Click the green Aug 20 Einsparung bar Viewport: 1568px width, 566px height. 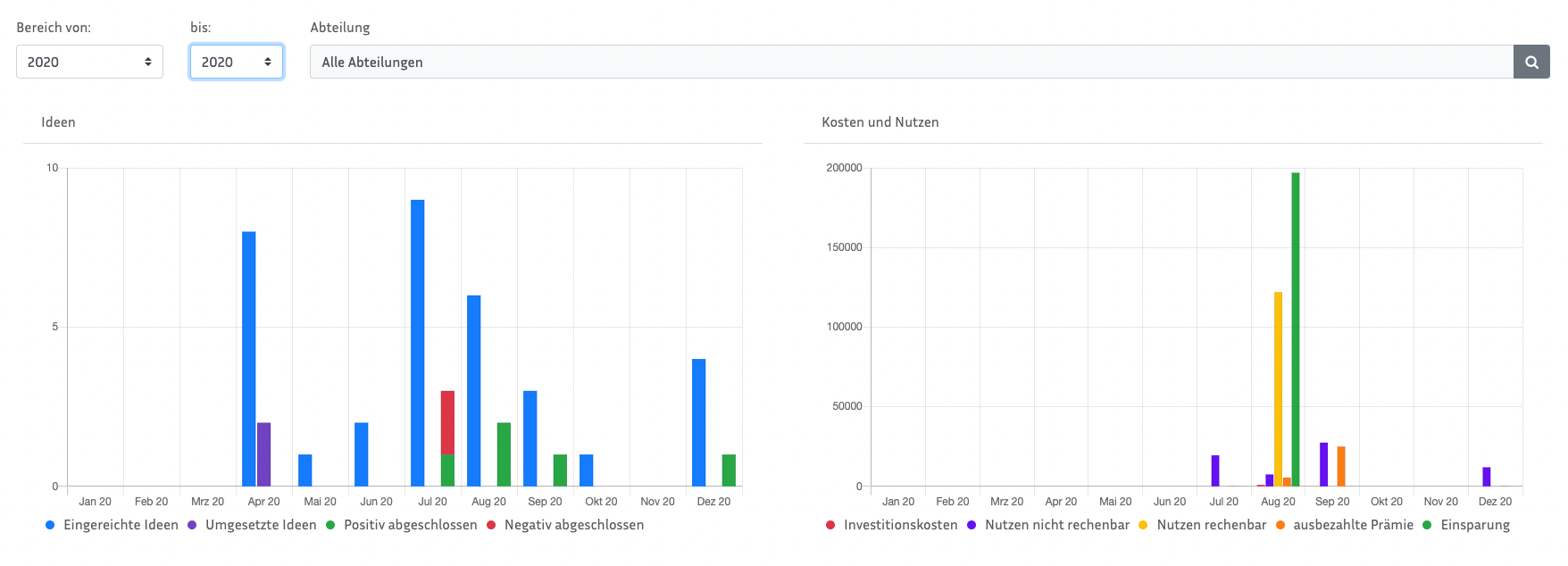[1296, 330]
